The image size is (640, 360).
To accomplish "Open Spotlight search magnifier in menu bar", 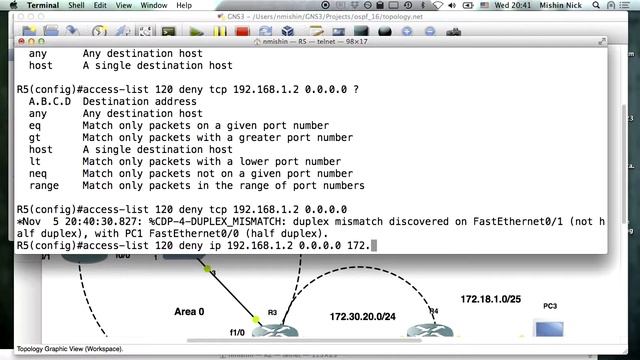I will [x=596, y=5].
